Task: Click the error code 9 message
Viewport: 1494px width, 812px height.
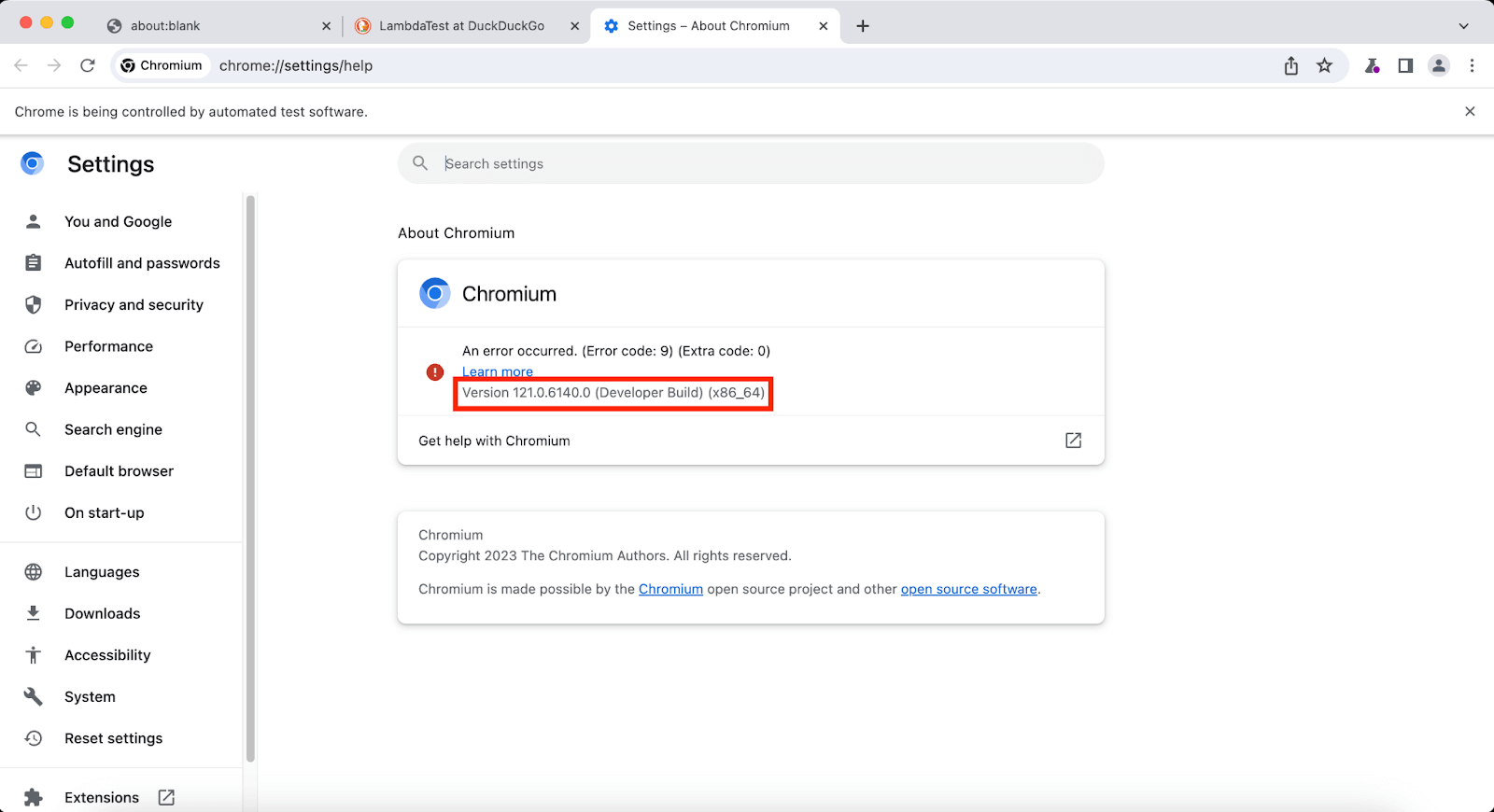Action: [x=616, y=351]
